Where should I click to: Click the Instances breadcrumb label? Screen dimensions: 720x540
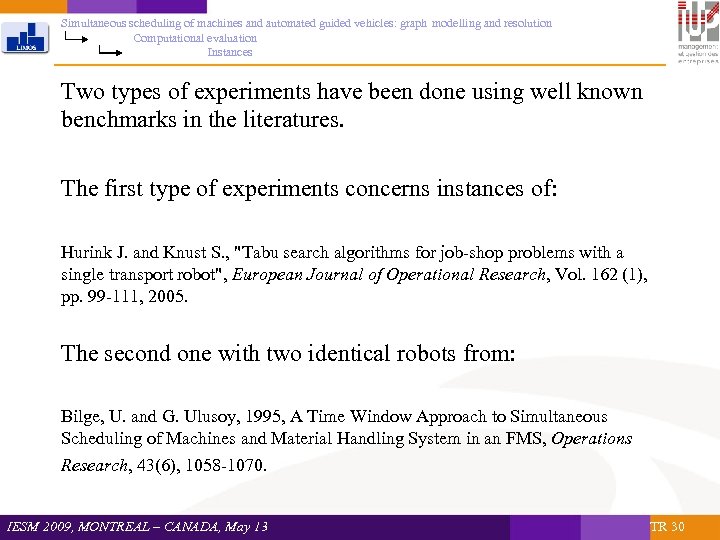(230, 52)
